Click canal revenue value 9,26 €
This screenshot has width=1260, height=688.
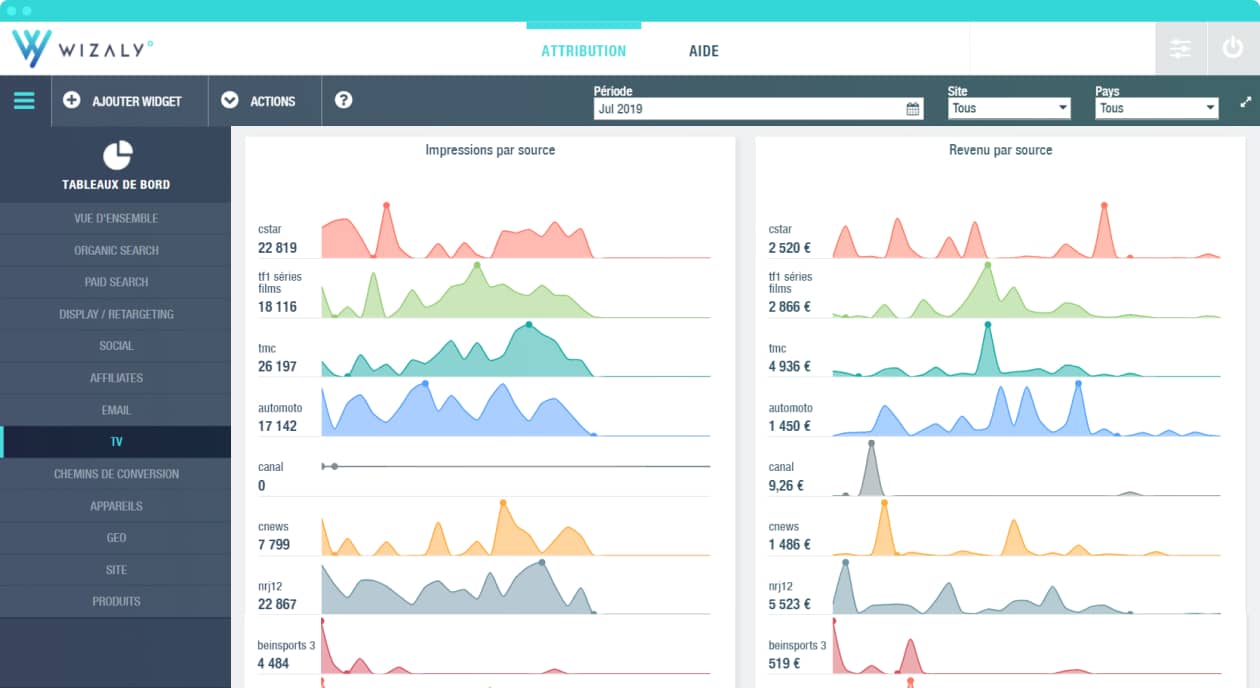click(786, 486)
